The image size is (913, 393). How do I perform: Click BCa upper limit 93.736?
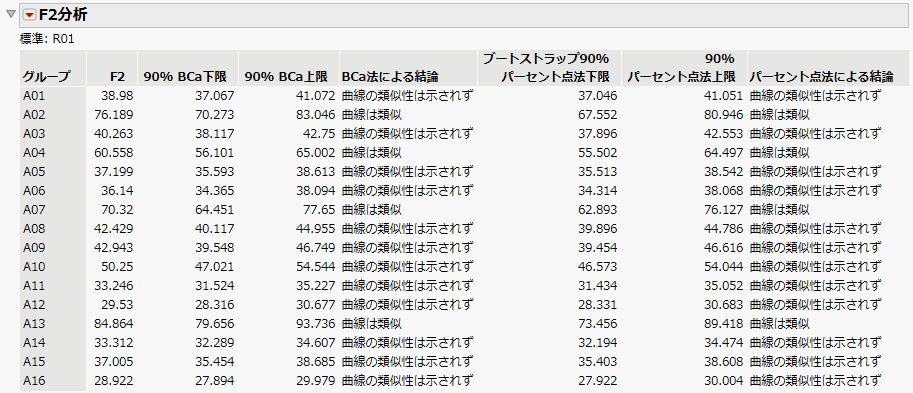click(317, 324)
